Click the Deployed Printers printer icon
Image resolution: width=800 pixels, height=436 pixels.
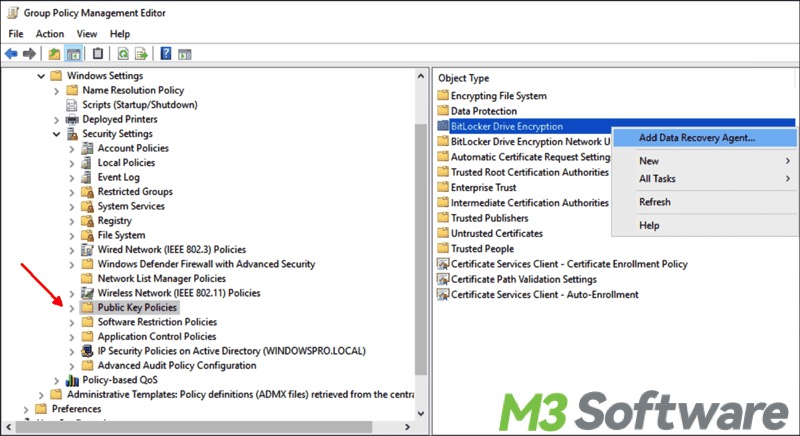coord(72,119)
